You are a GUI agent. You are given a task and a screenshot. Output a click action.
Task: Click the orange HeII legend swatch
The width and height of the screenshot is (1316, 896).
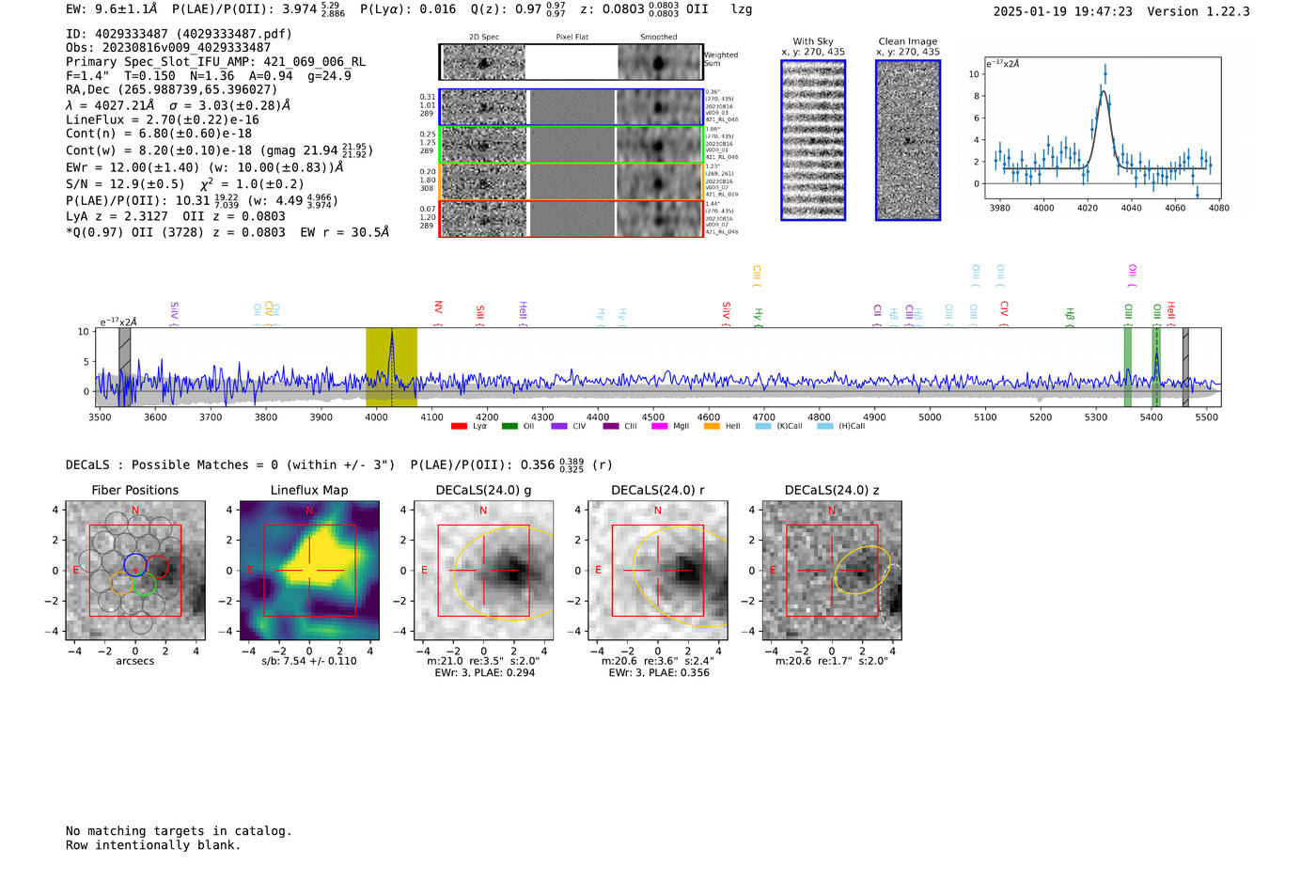pos(712,426)
